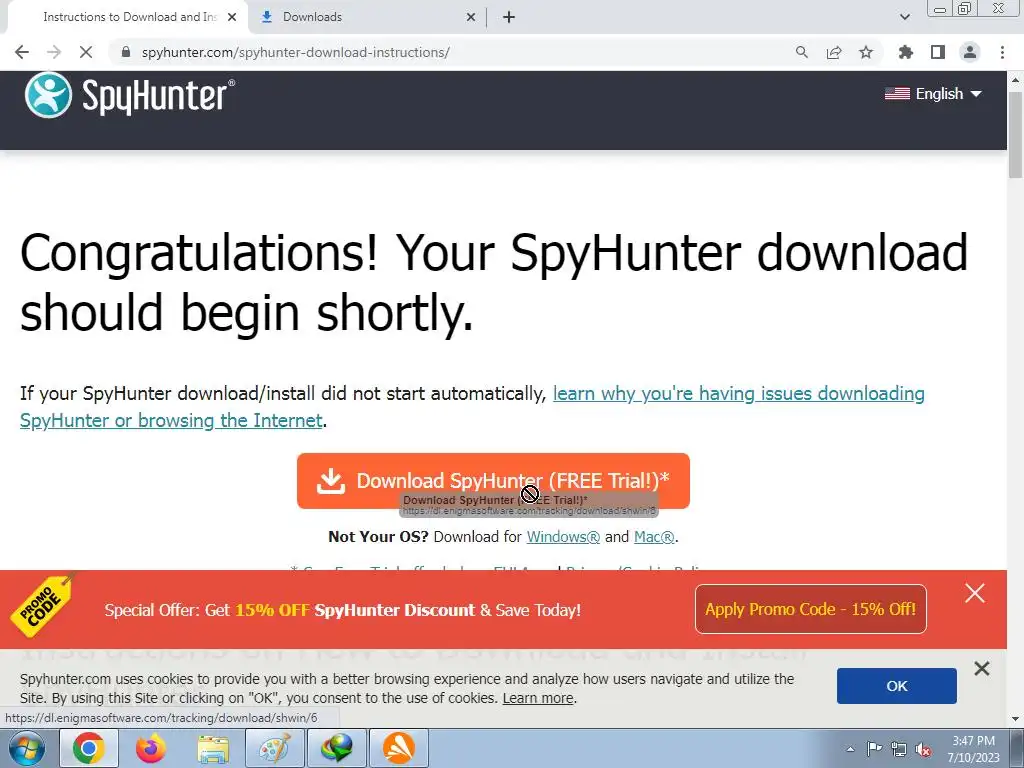
Task: Open Chrome three-dot menu
Action: (x=1002, y=52)
